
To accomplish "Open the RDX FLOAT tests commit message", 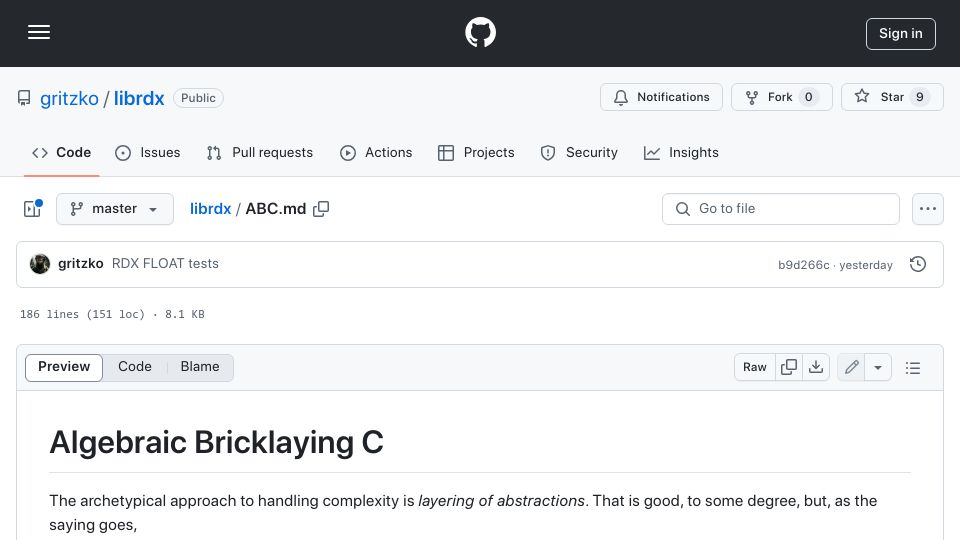I will [165, 263].
